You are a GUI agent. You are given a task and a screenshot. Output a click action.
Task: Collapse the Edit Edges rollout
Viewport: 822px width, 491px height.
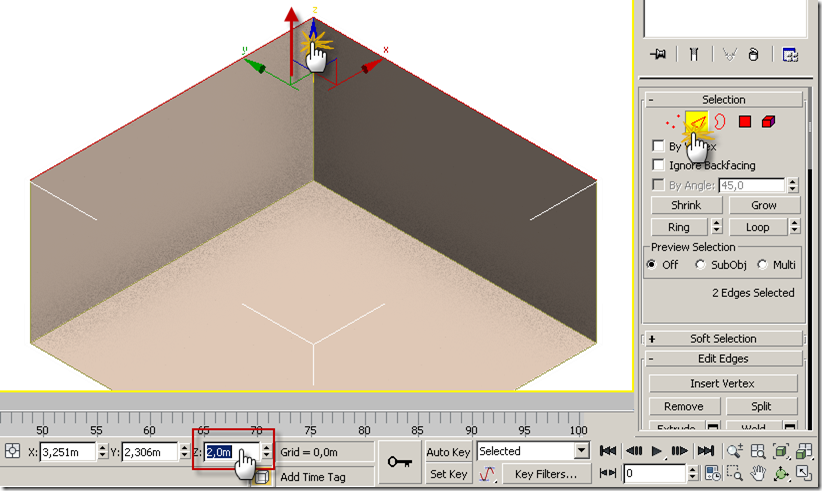[723, 358]
